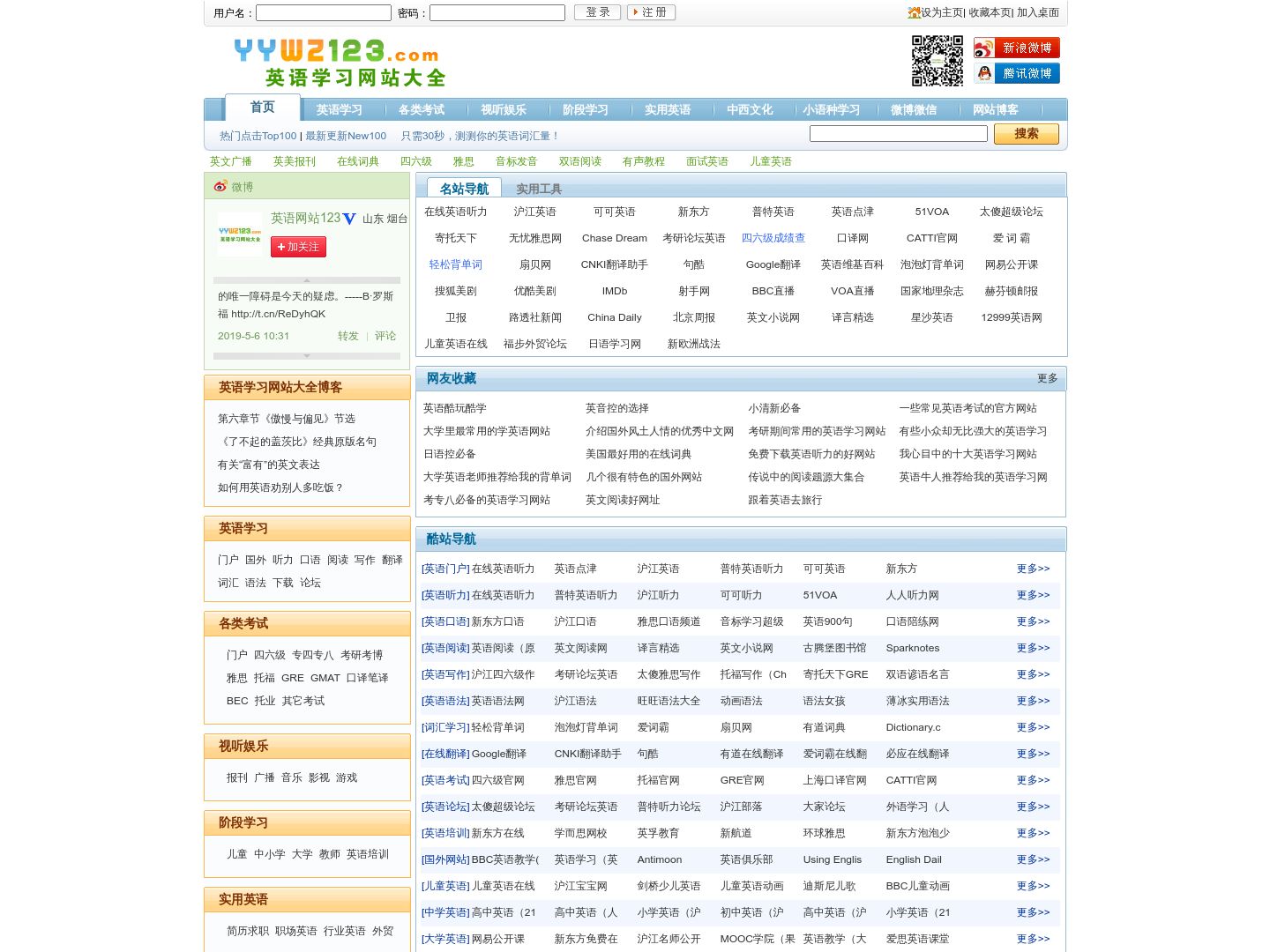This screenshot has width=1270, height=952.
Task: Open the 实用英语 navigation menu
Action: point(668,110)
